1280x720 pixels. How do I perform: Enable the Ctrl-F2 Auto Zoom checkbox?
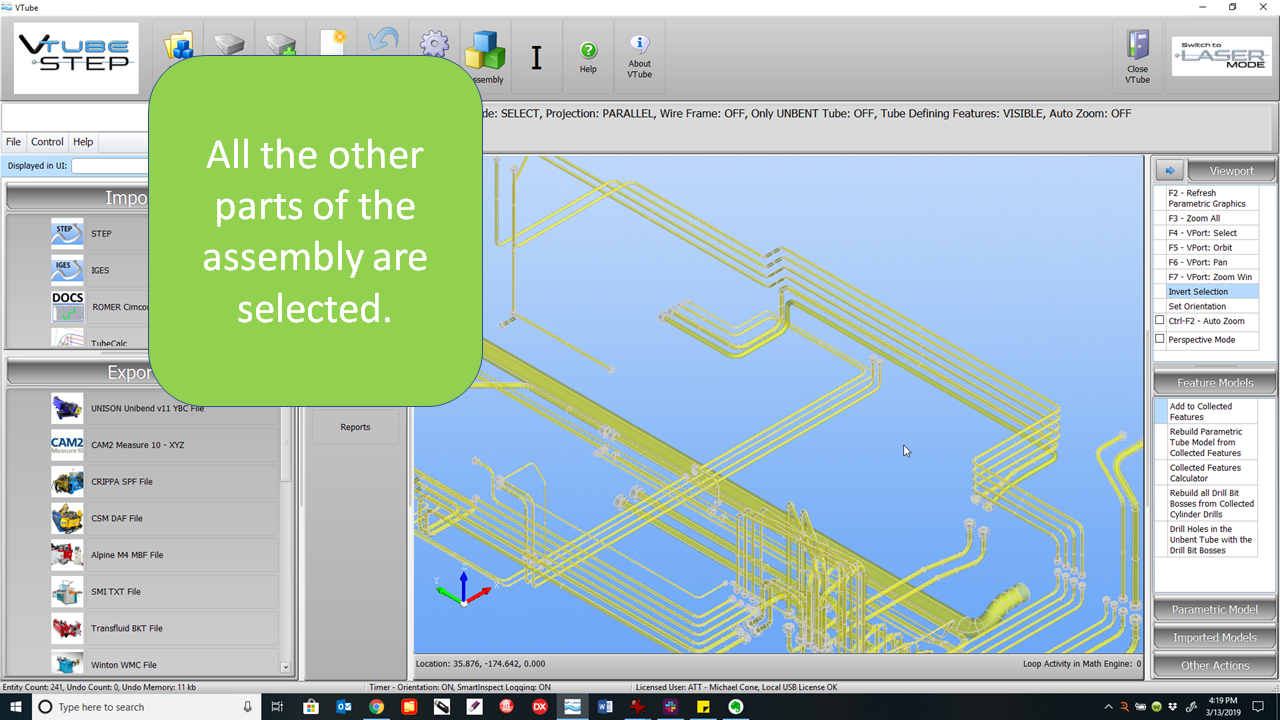pyautogui.click(x=1160, y=321)
